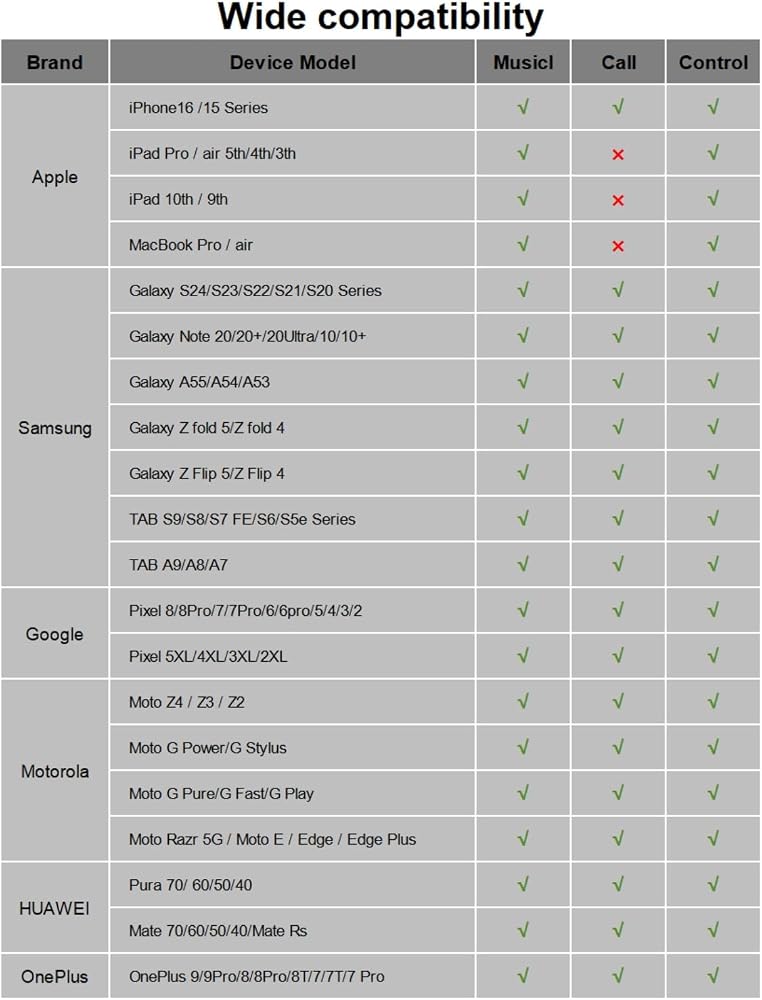Click iPhone16 Music green checkmark

(523, 107)
